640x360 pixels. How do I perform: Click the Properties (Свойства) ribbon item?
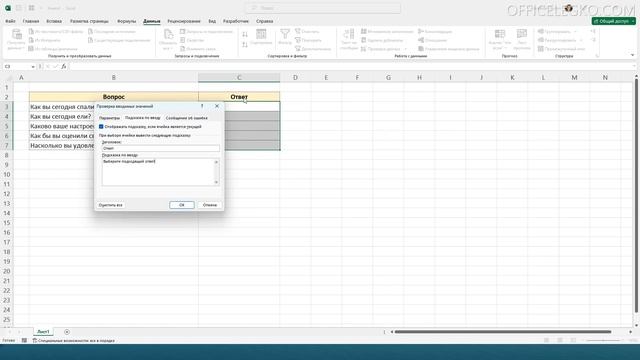click(192, 40)
